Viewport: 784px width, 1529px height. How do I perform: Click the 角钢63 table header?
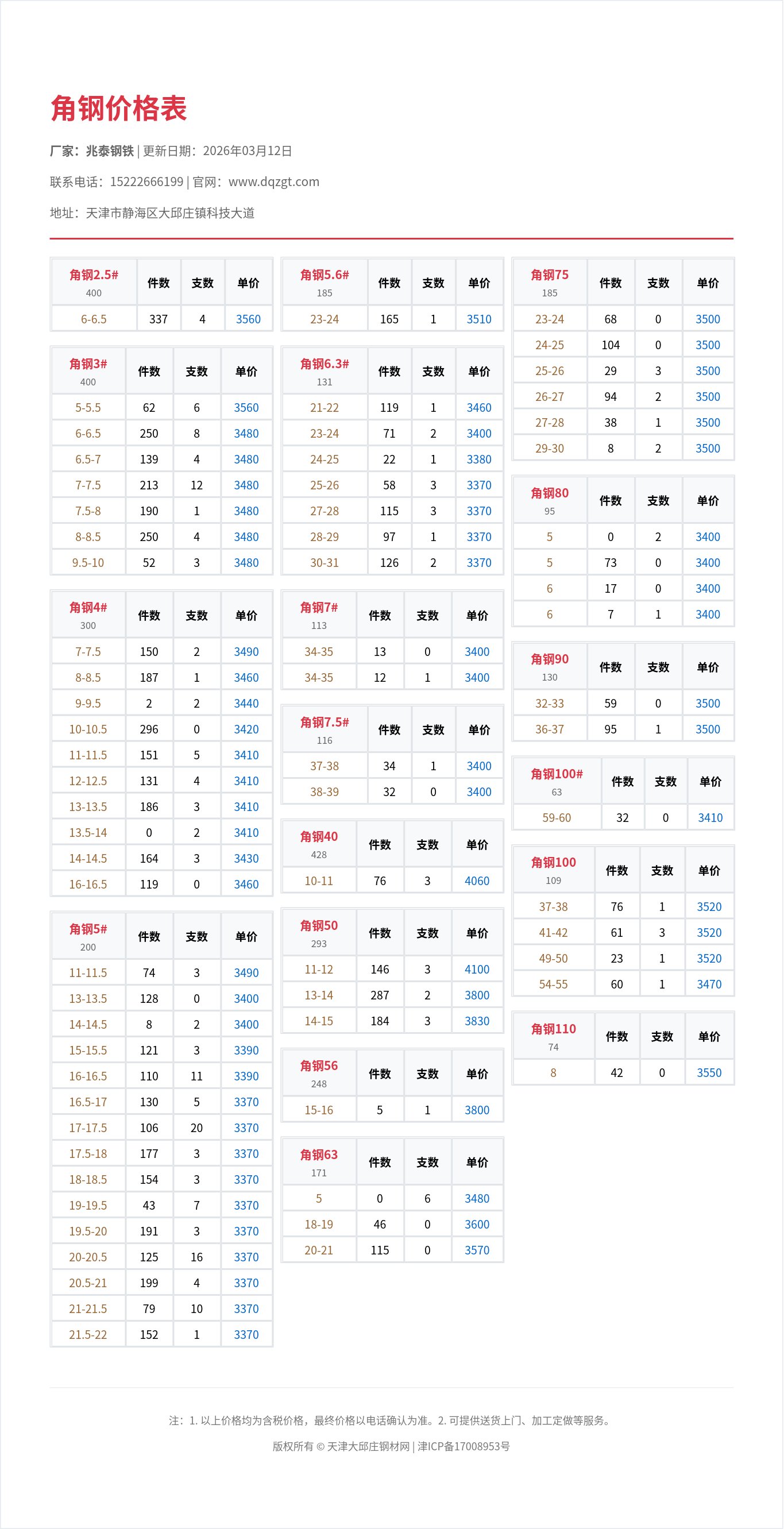click(x=319, y=1162)
